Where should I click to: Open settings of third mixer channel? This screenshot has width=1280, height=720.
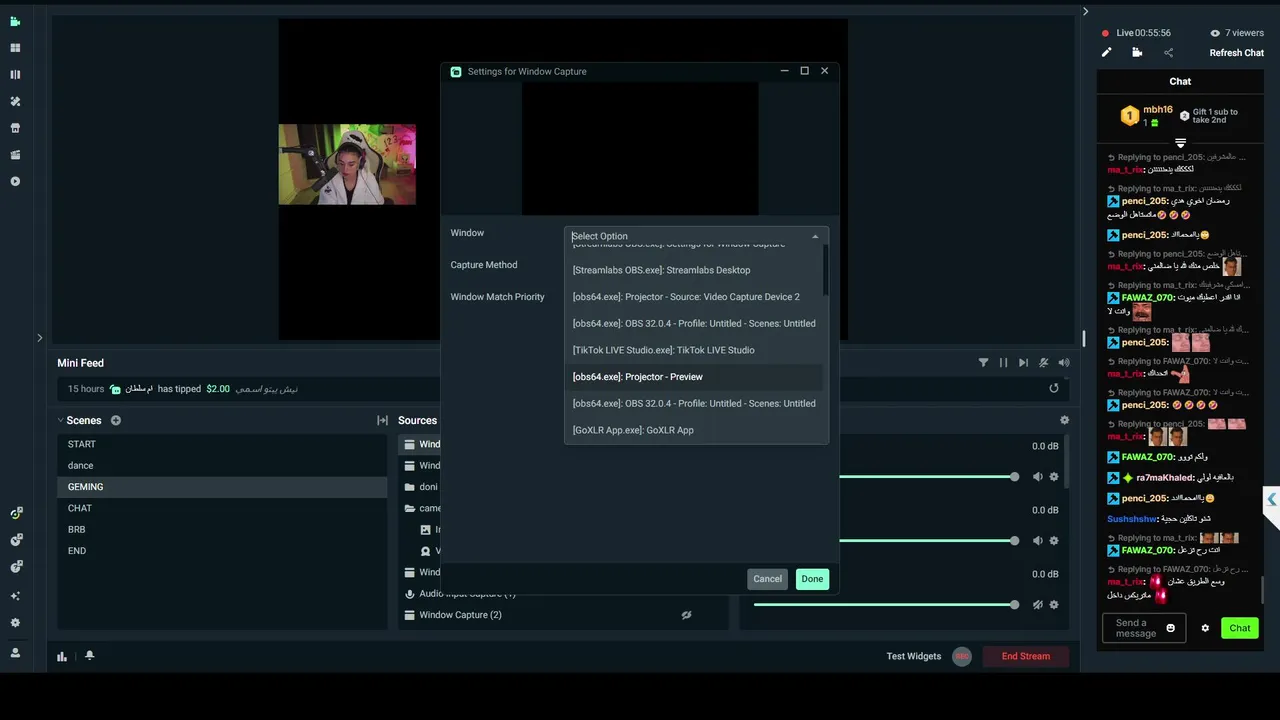coord(1054,605)
